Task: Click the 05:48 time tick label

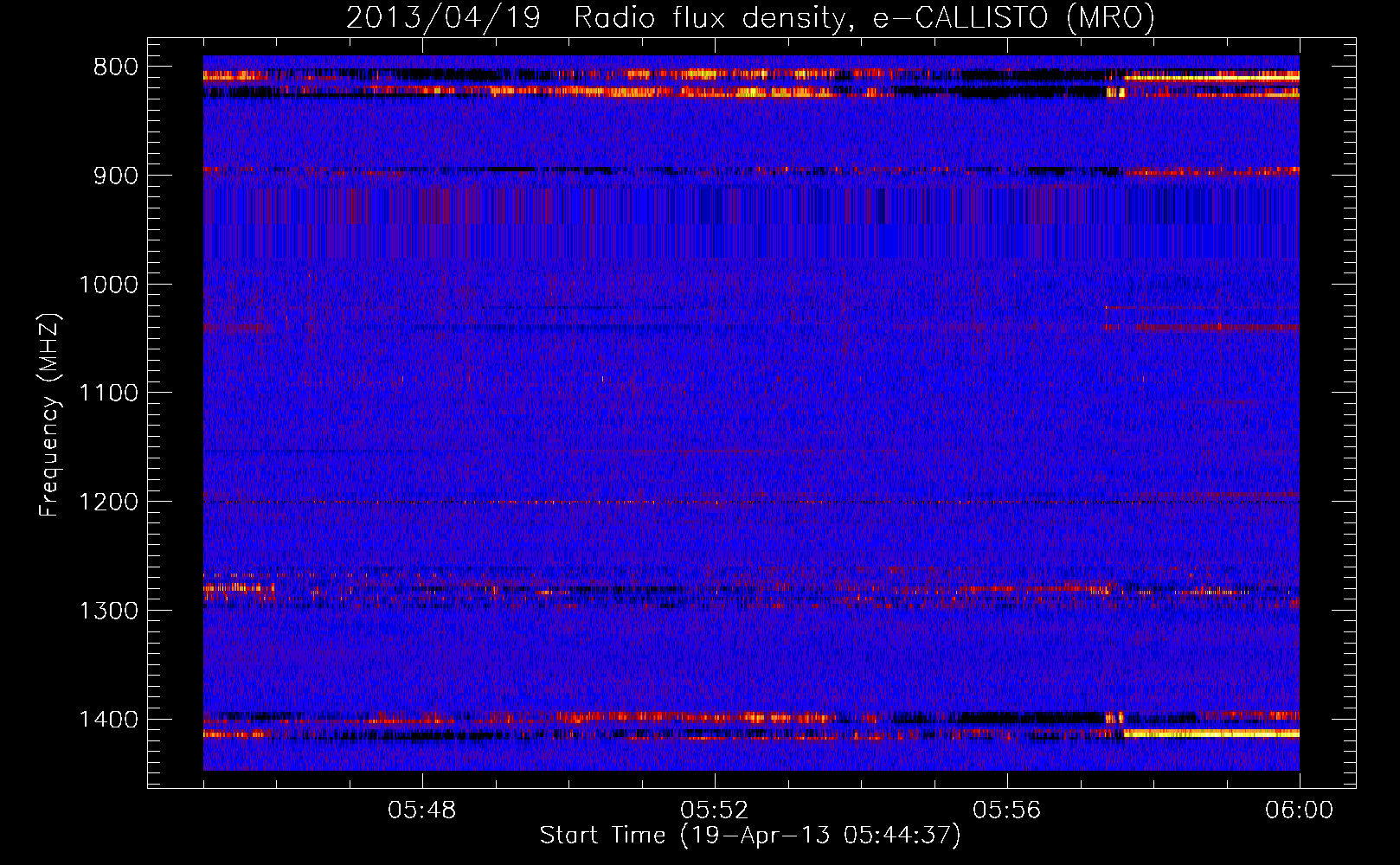Action: click(422, 811)
